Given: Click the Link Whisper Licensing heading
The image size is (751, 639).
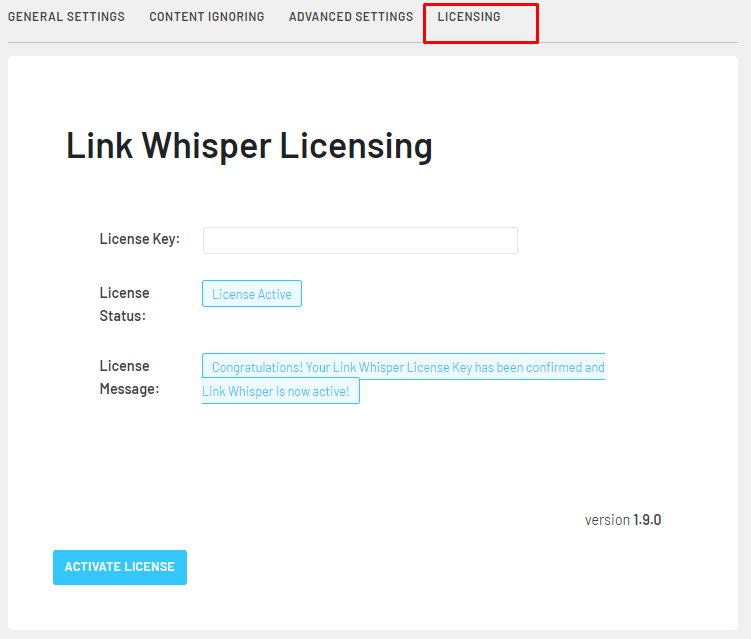Looking at the screenshot, I should [249, 146].
